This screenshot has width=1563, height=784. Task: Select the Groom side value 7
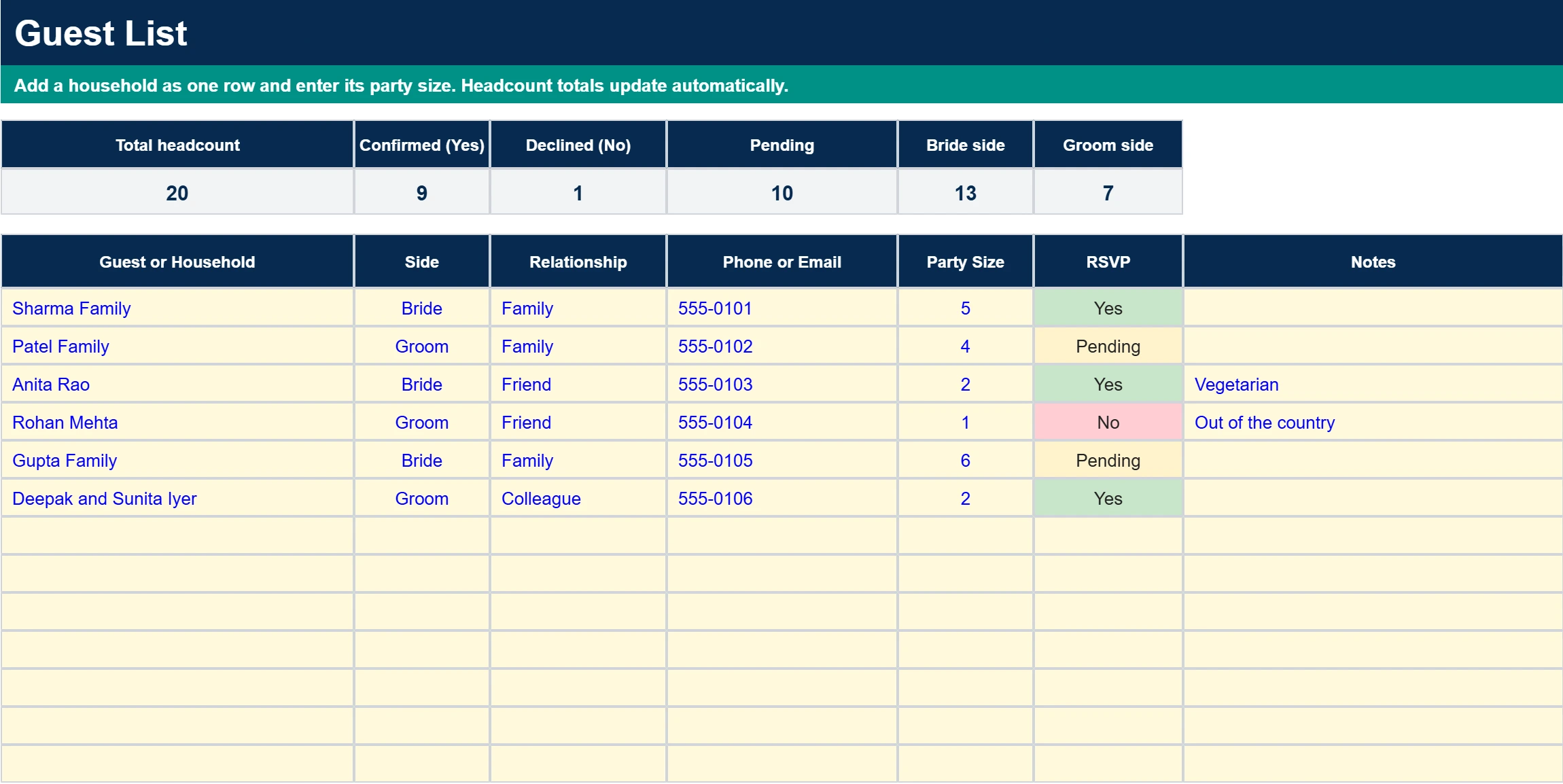pos(1108,192)
